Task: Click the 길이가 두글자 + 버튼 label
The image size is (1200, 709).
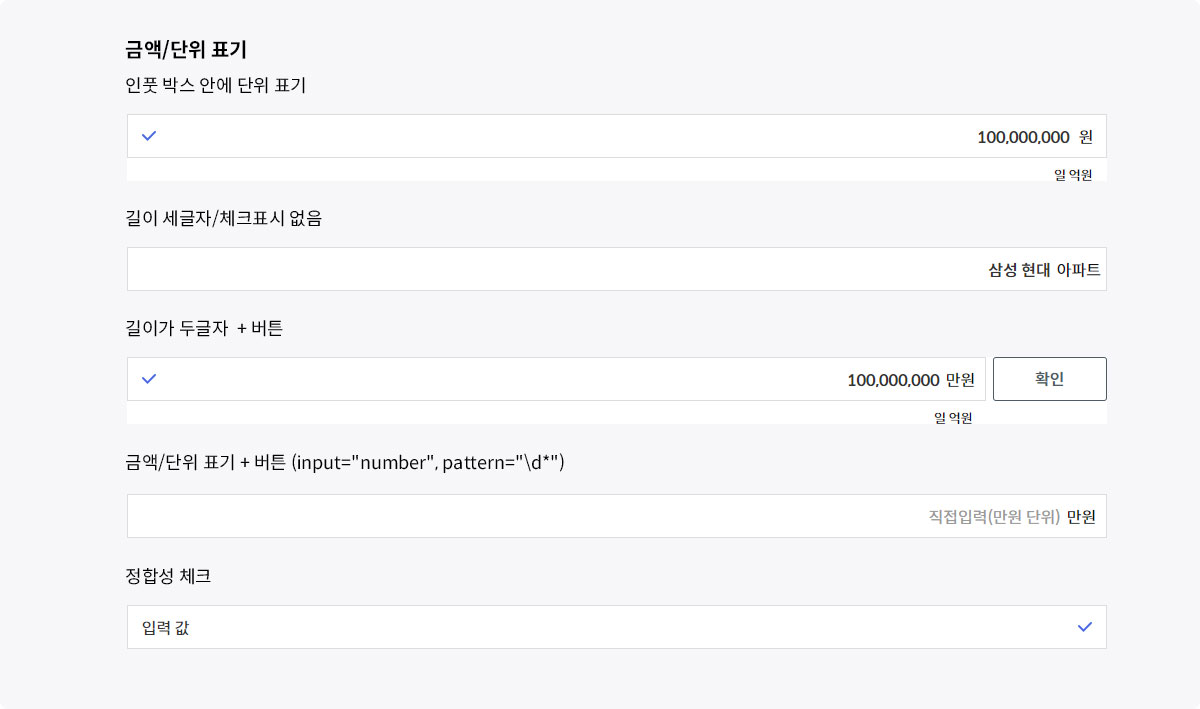Action: click(x=205, y=327)
